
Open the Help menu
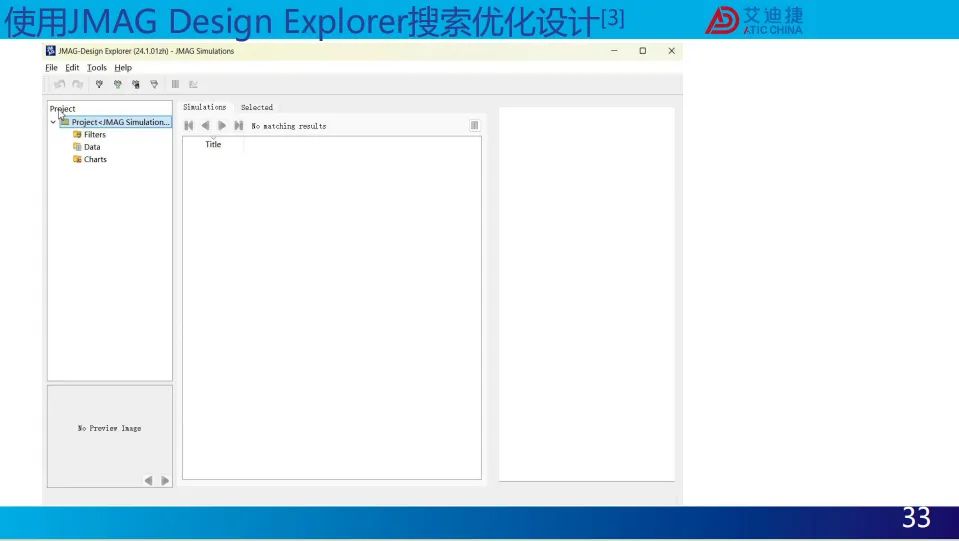point(123,68)
